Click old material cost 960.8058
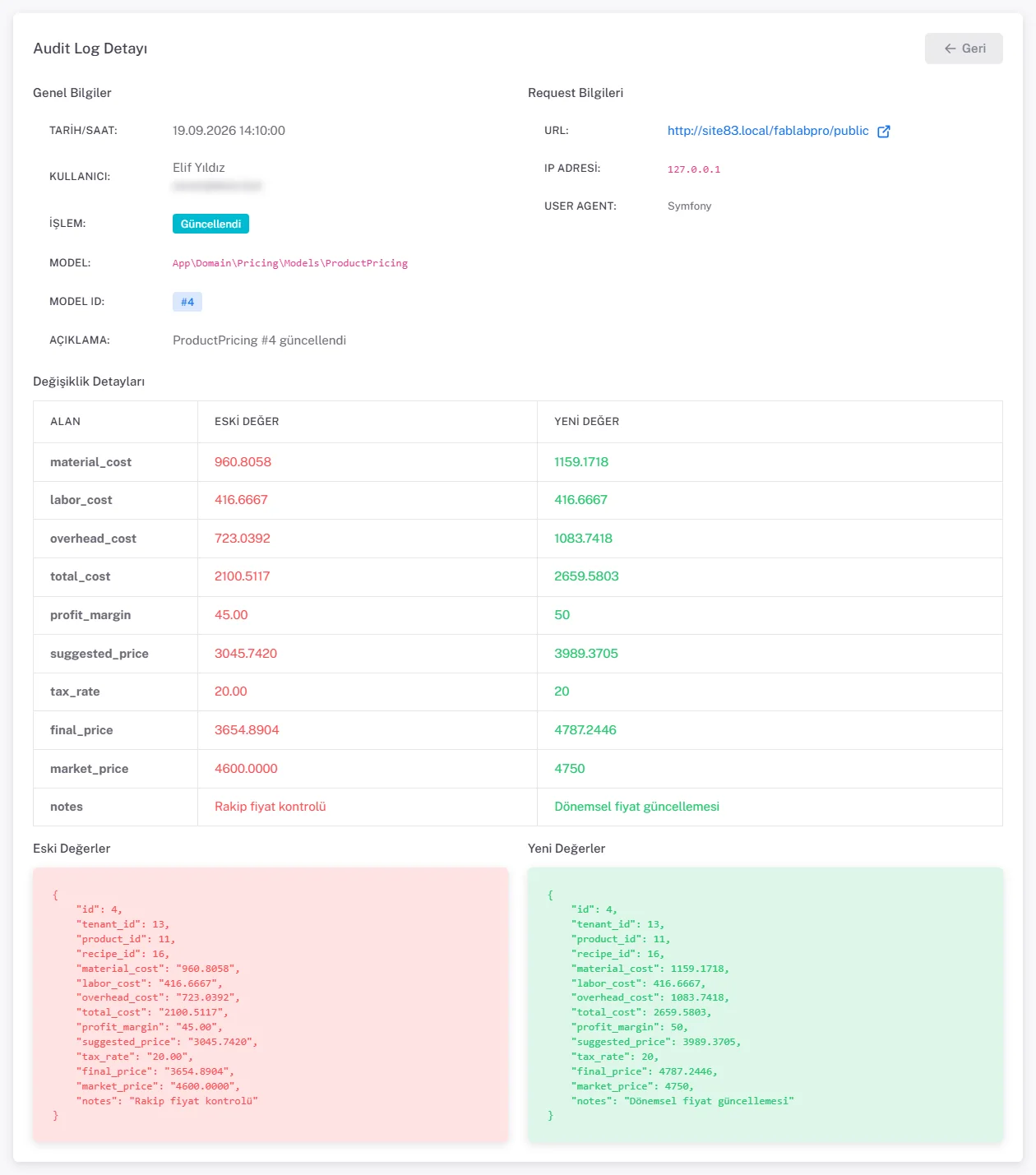 pyautogui.click(x=243, y=462)
